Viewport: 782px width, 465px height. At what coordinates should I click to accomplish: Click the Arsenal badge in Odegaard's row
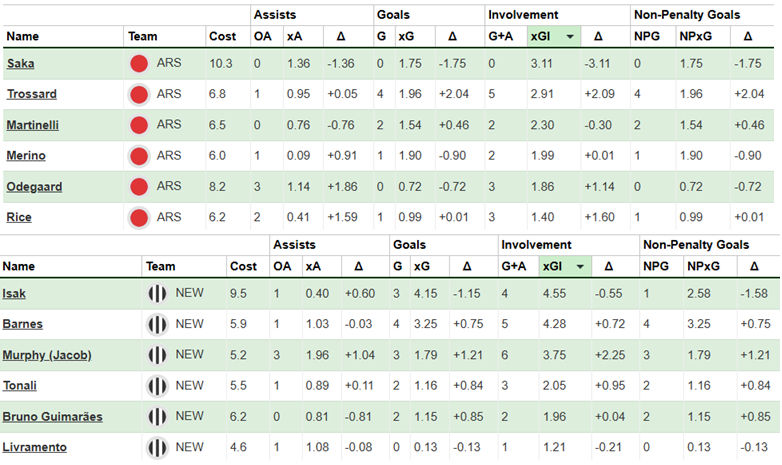click(139, 187)
